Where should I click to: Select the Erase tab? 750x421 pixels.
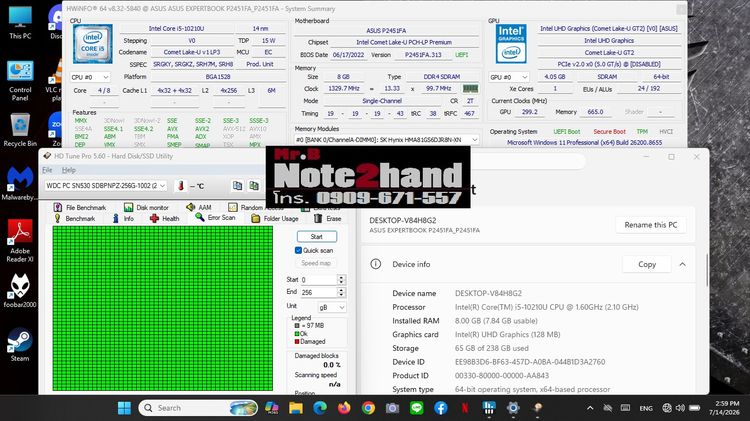[328, 219]
